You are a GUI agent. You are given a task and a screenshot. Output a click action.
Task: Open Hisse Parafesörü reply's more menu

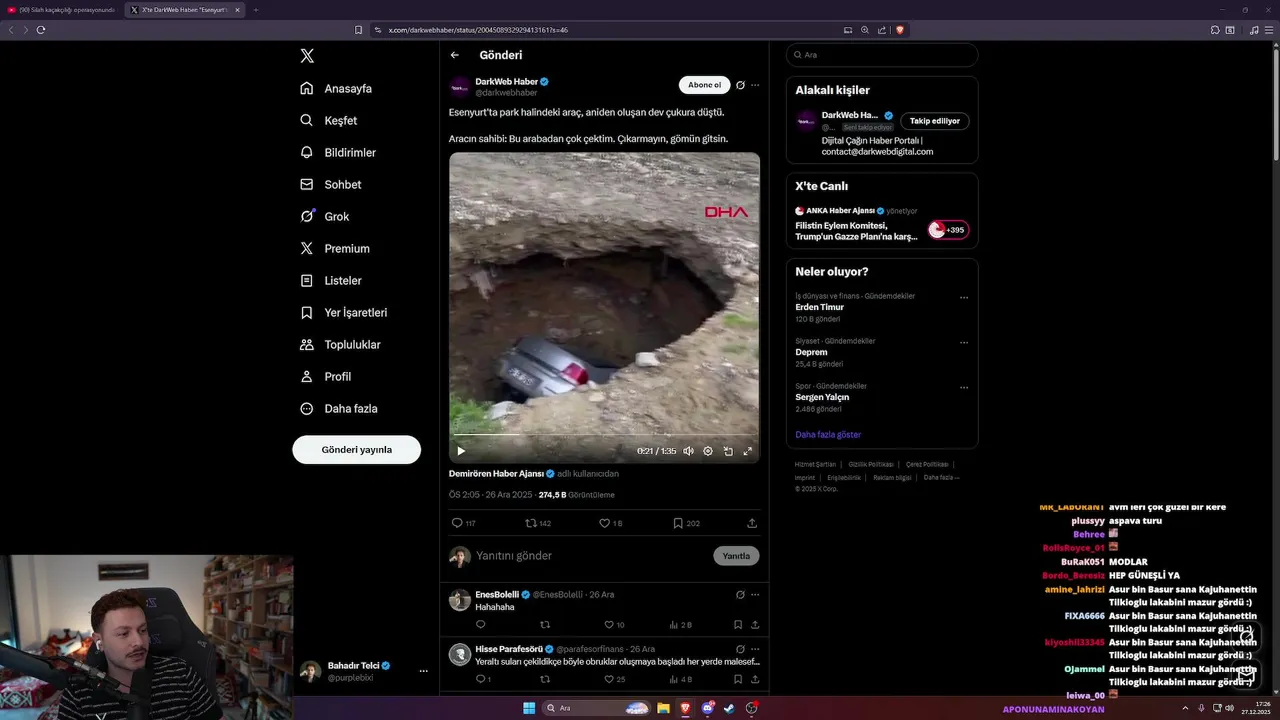755,649
